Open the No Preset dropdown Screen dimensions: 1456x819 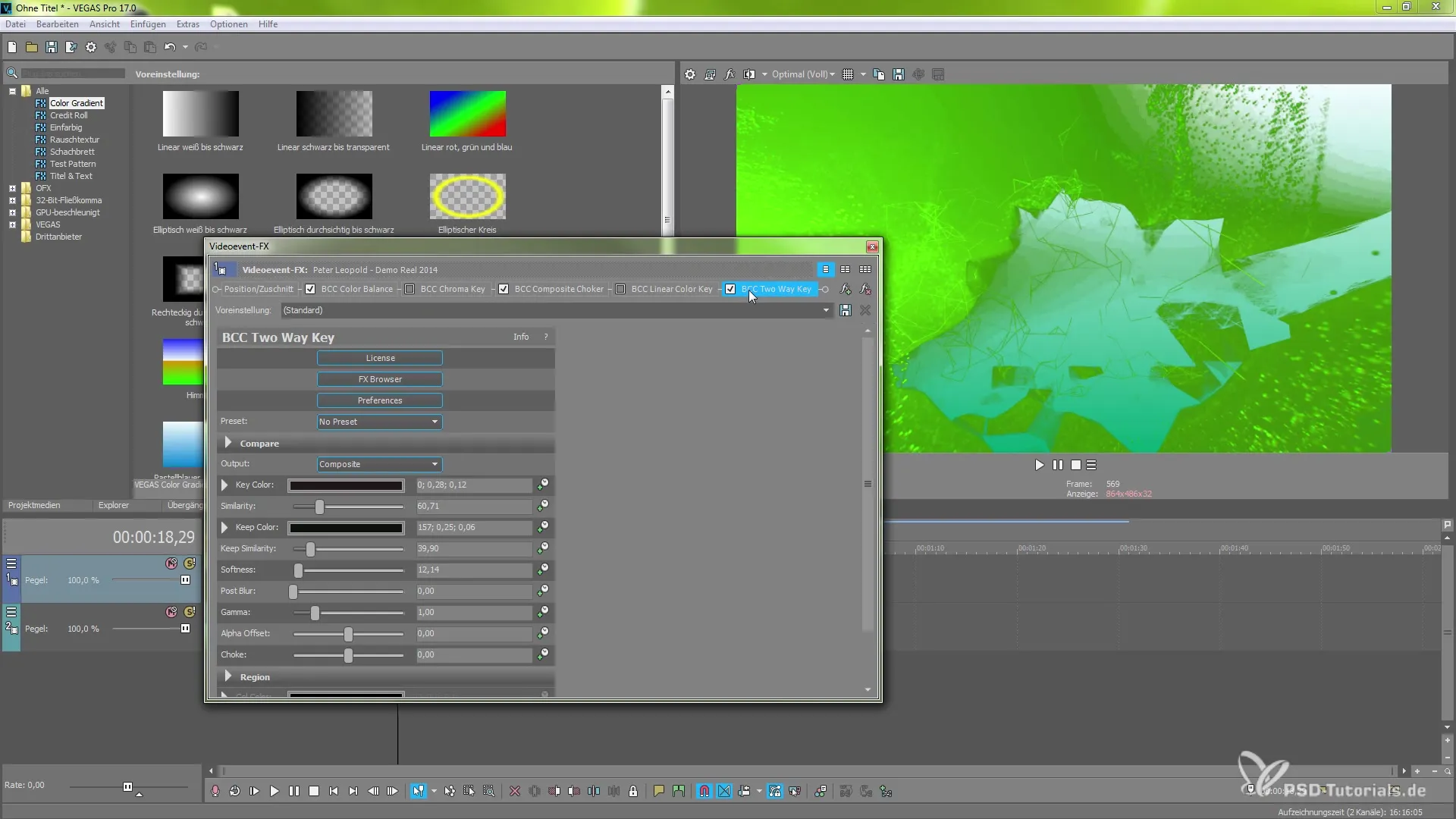379,422
